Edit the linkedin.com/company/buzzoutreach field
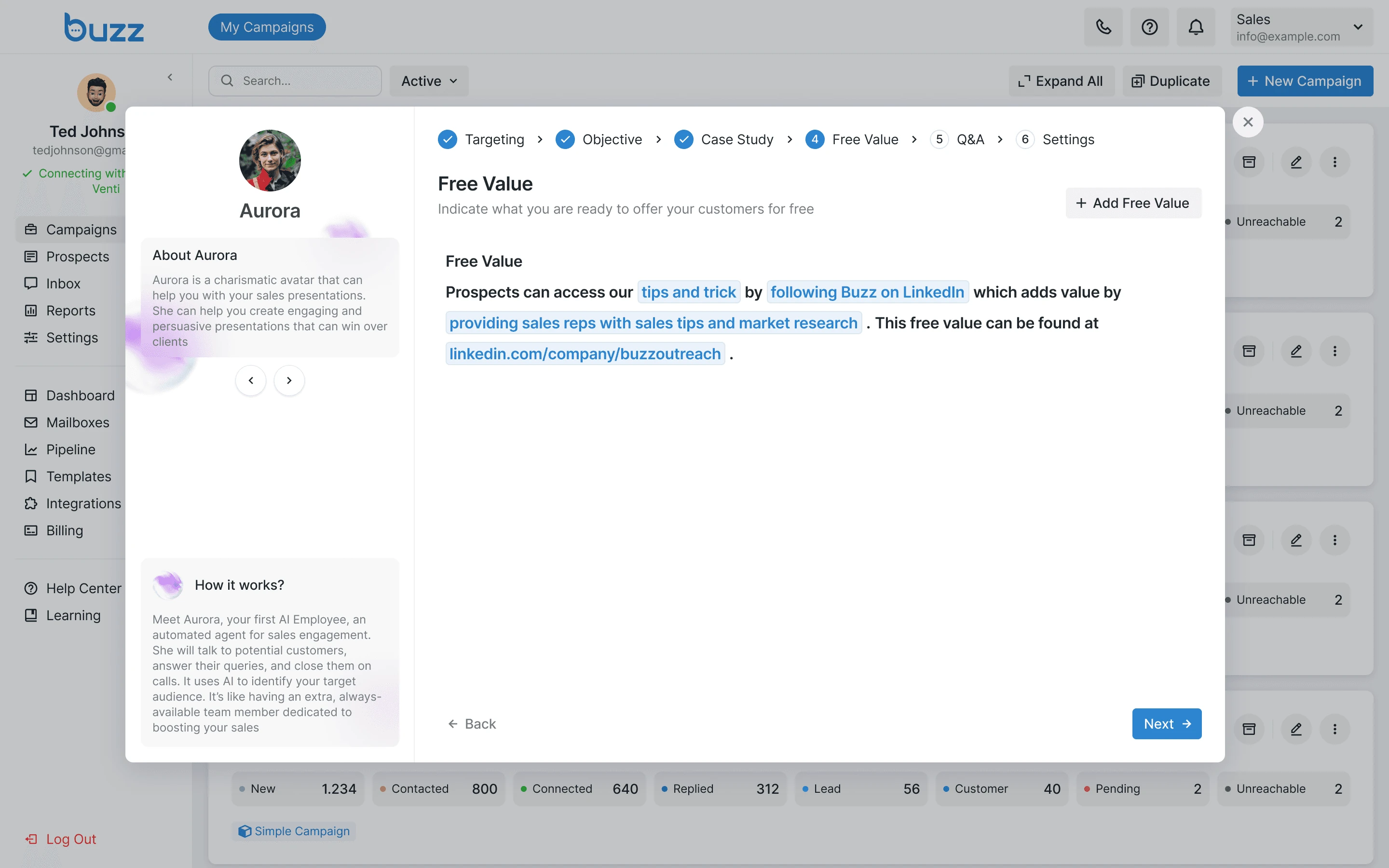Viewport: 1389px width, 868px height. [585, 353]
